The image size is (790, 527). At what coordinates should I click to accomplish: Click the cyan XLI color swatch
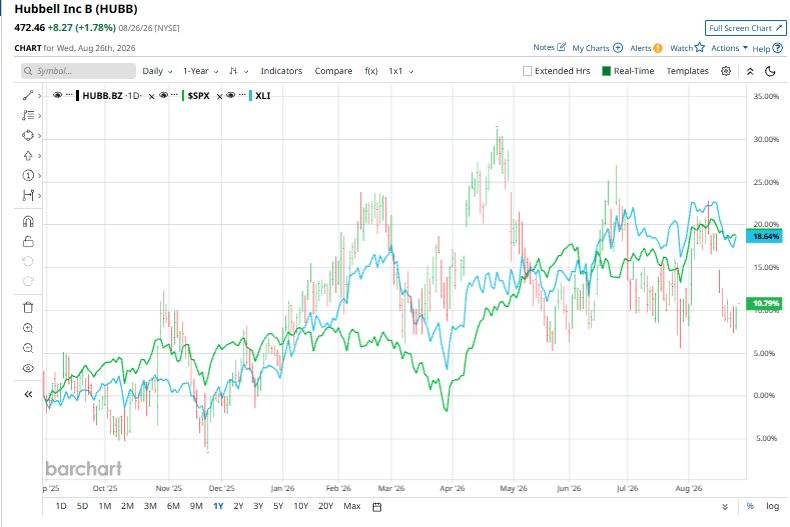pos(250,96)
